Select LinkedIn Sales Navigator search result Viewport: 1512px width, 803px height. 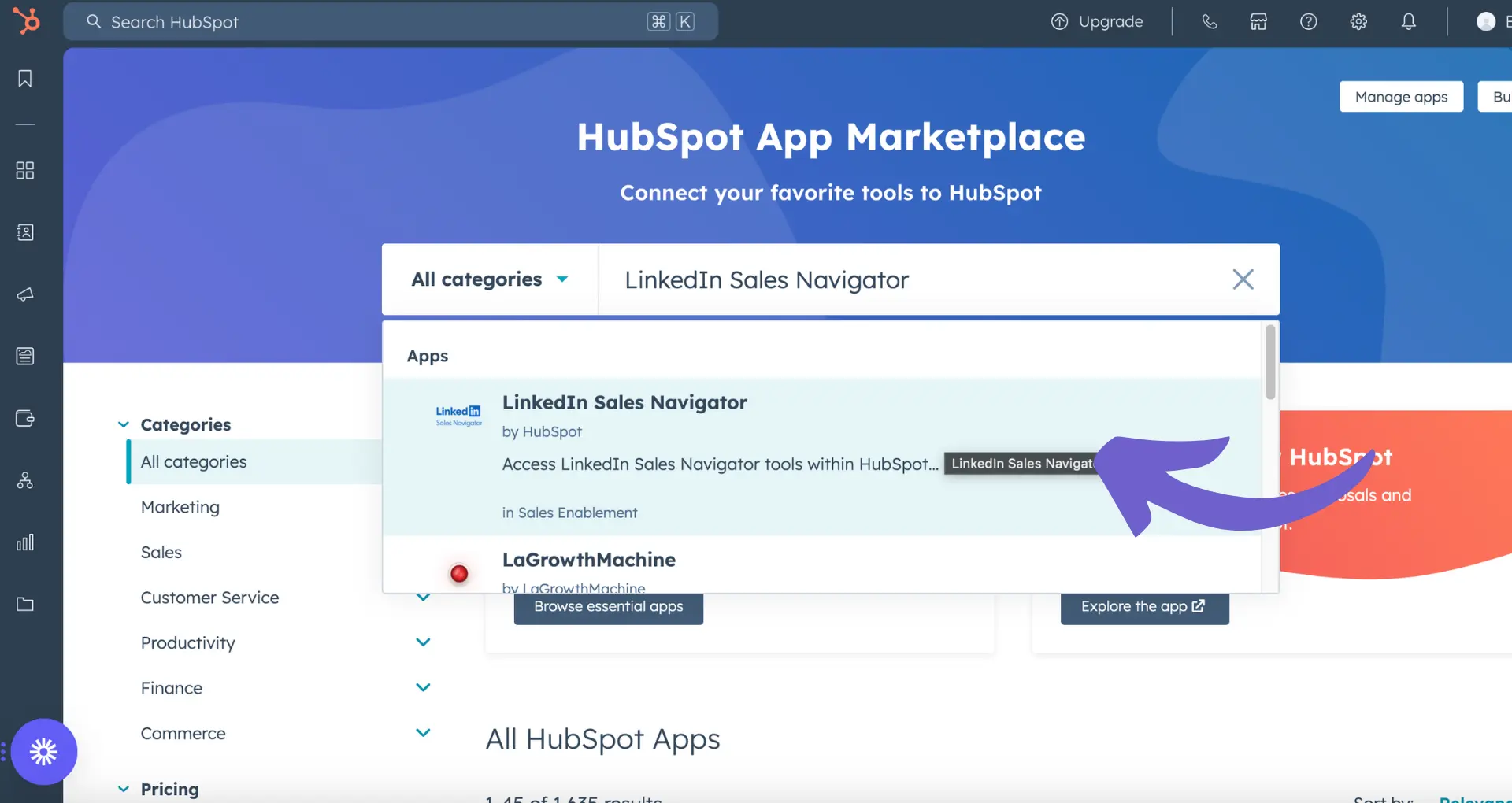tap(821, 457)
